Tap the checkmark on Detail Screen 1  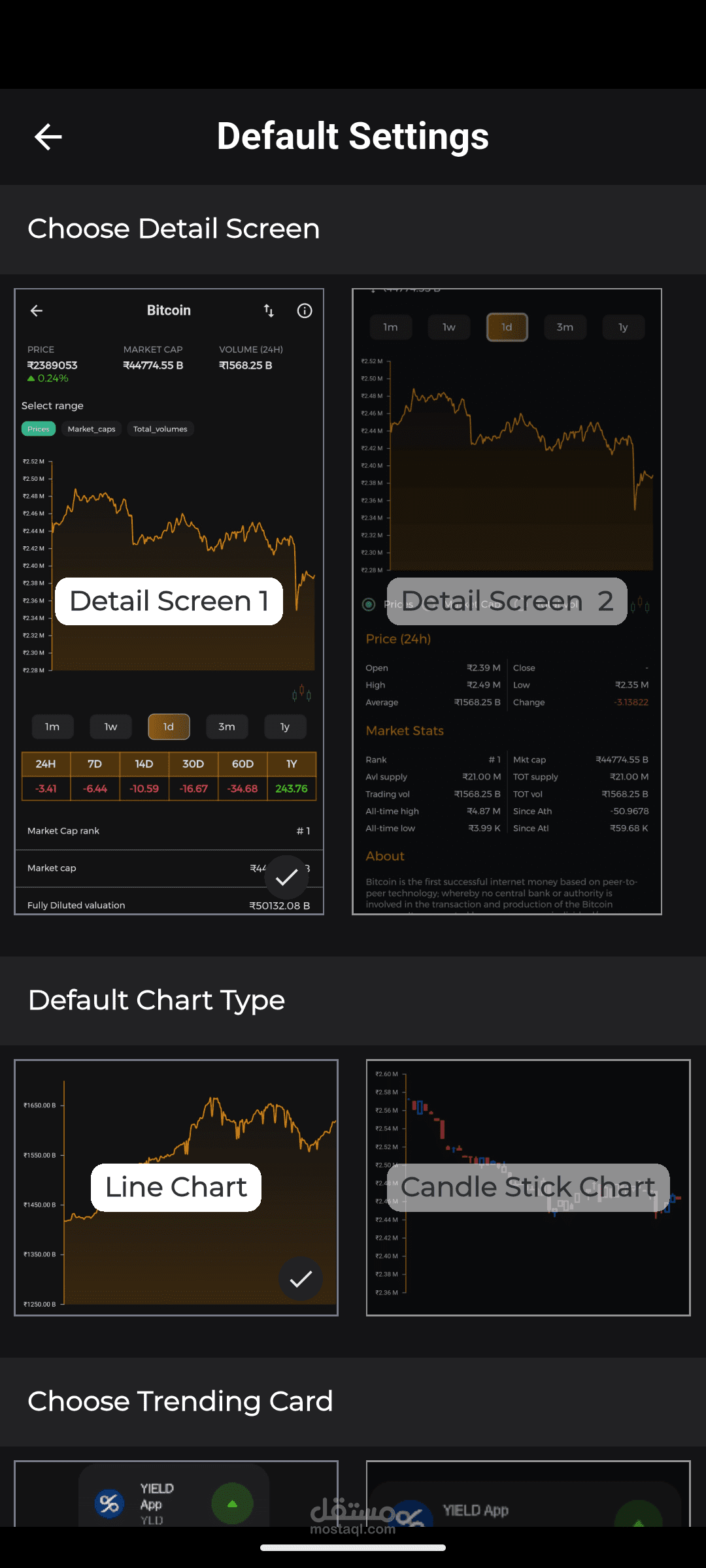click(x=286, y=877)
